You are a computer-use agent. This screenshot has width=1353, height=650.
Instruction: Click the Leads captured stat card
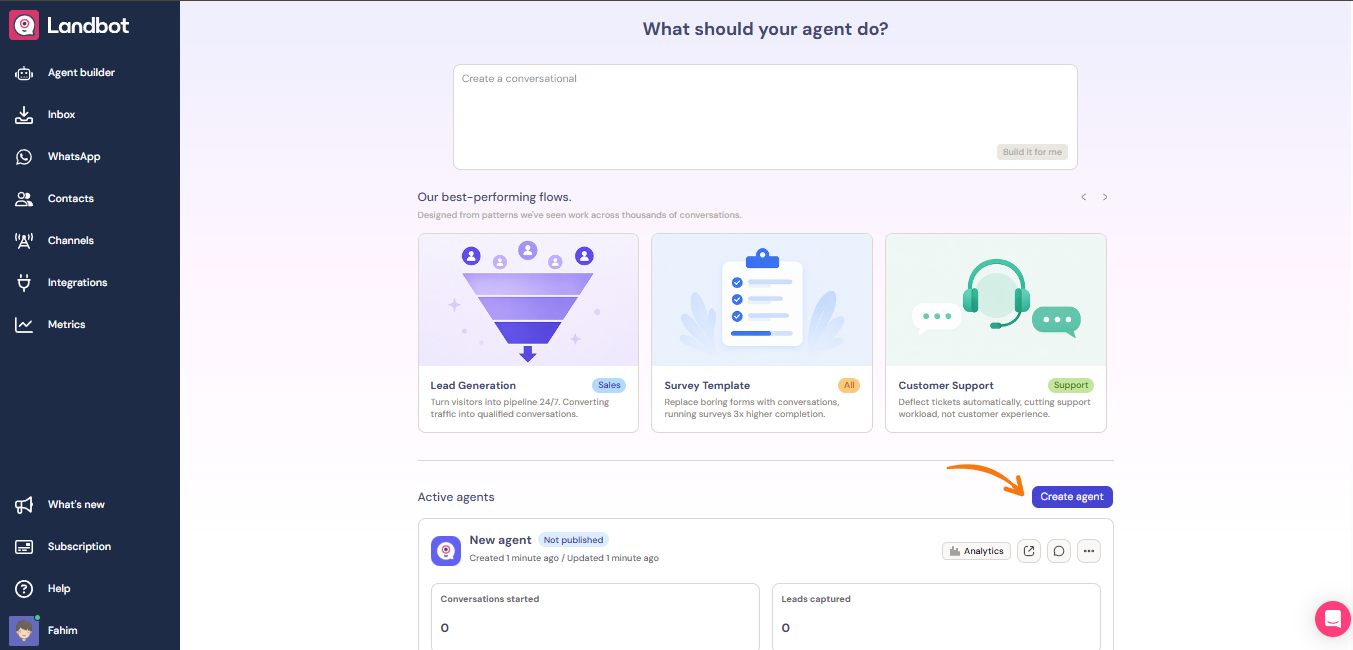click(x=936, y=617)
